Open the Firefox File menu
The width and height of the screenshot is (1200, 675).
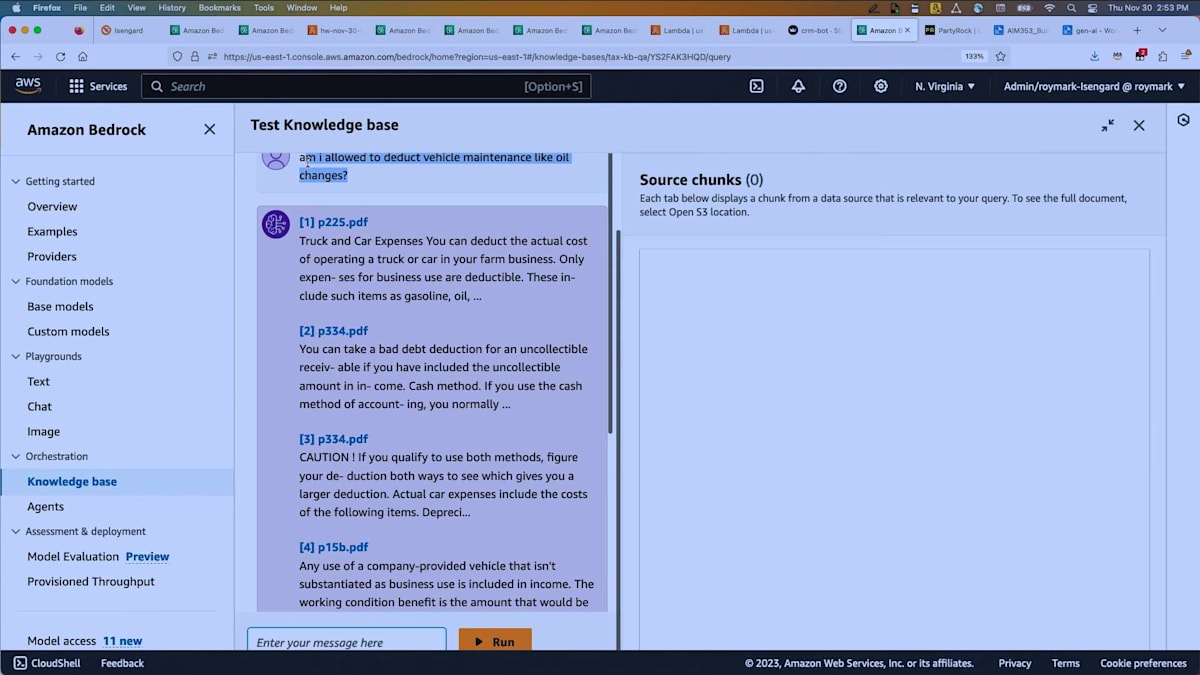click(81, 7)
